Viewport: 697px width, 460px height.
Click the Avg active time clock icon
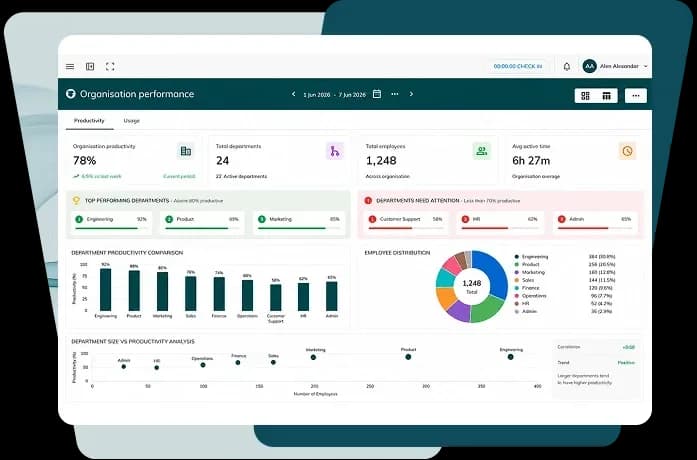[x=627, y=151]
